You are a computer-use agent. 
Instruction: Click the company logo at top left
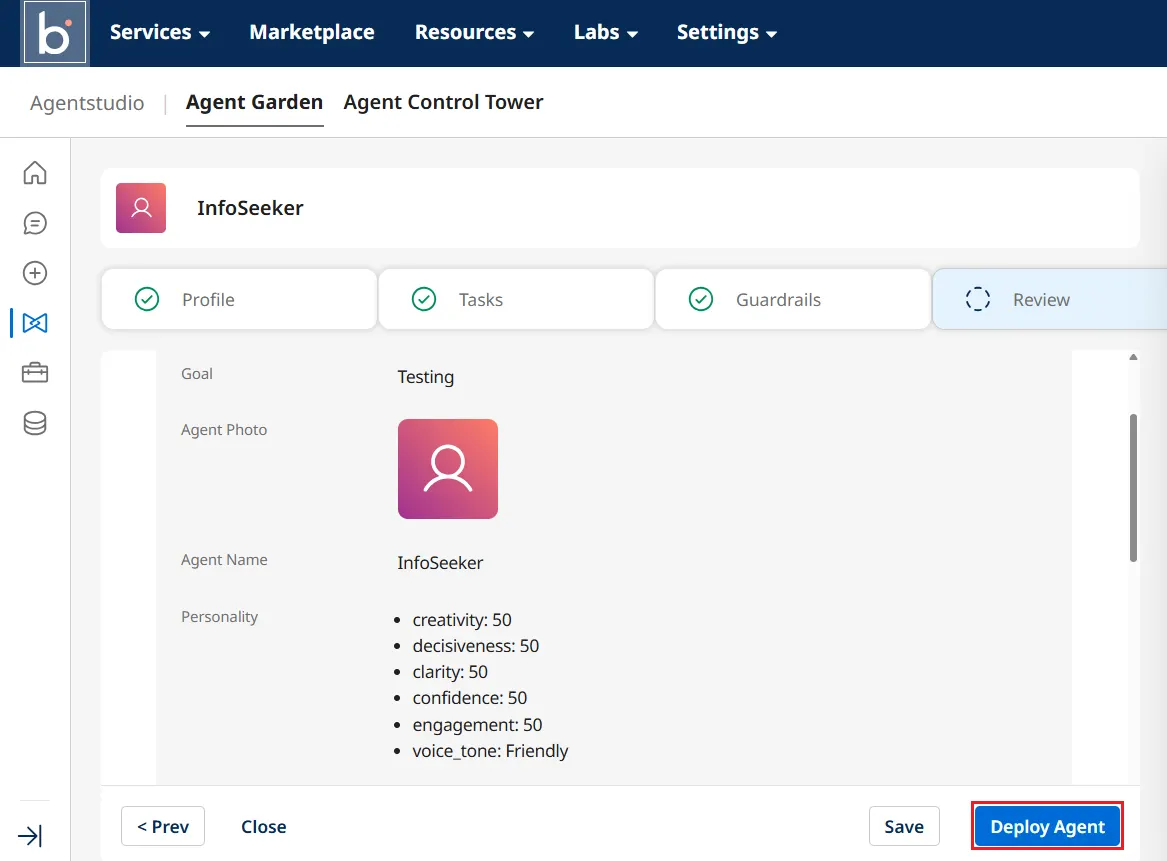[55, 33]
